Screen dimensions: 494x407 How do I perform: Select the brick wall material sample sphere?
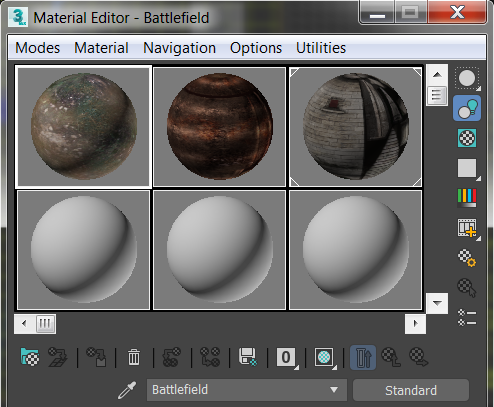pos(355,127)
